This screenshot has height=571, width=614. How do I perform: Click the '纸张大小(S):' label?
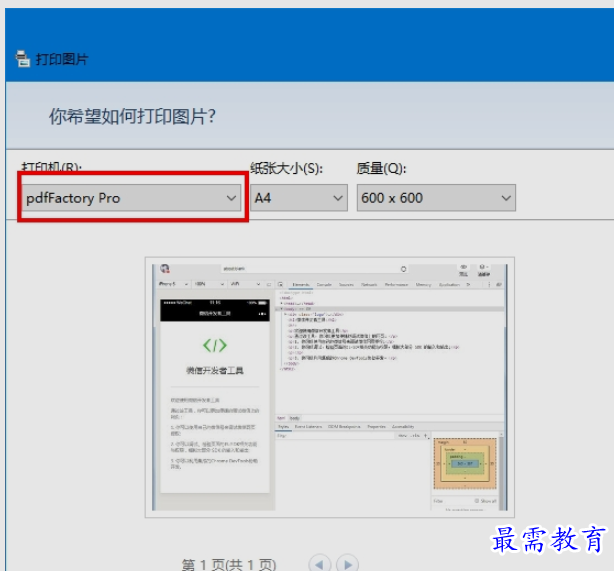287,168
